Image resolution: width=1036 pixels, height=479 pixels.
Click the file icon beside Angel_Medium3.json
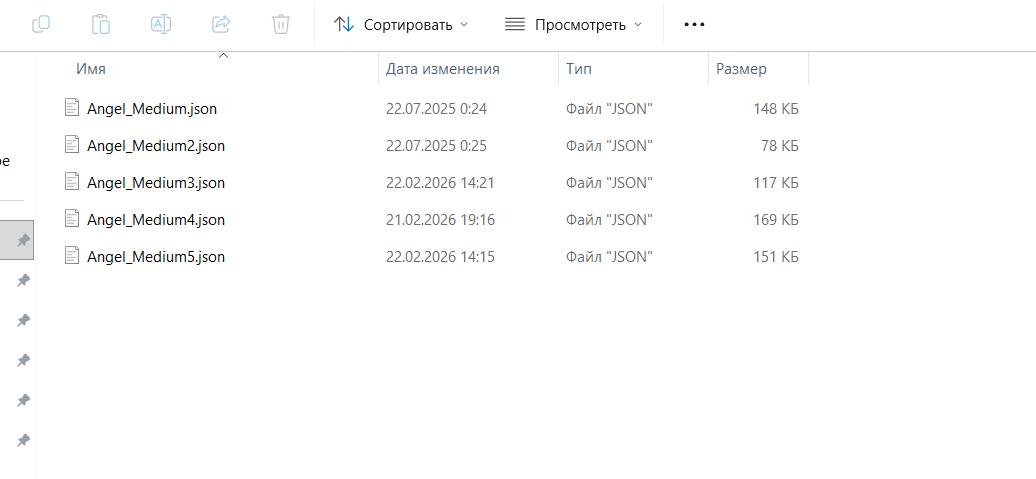point(71,182)
